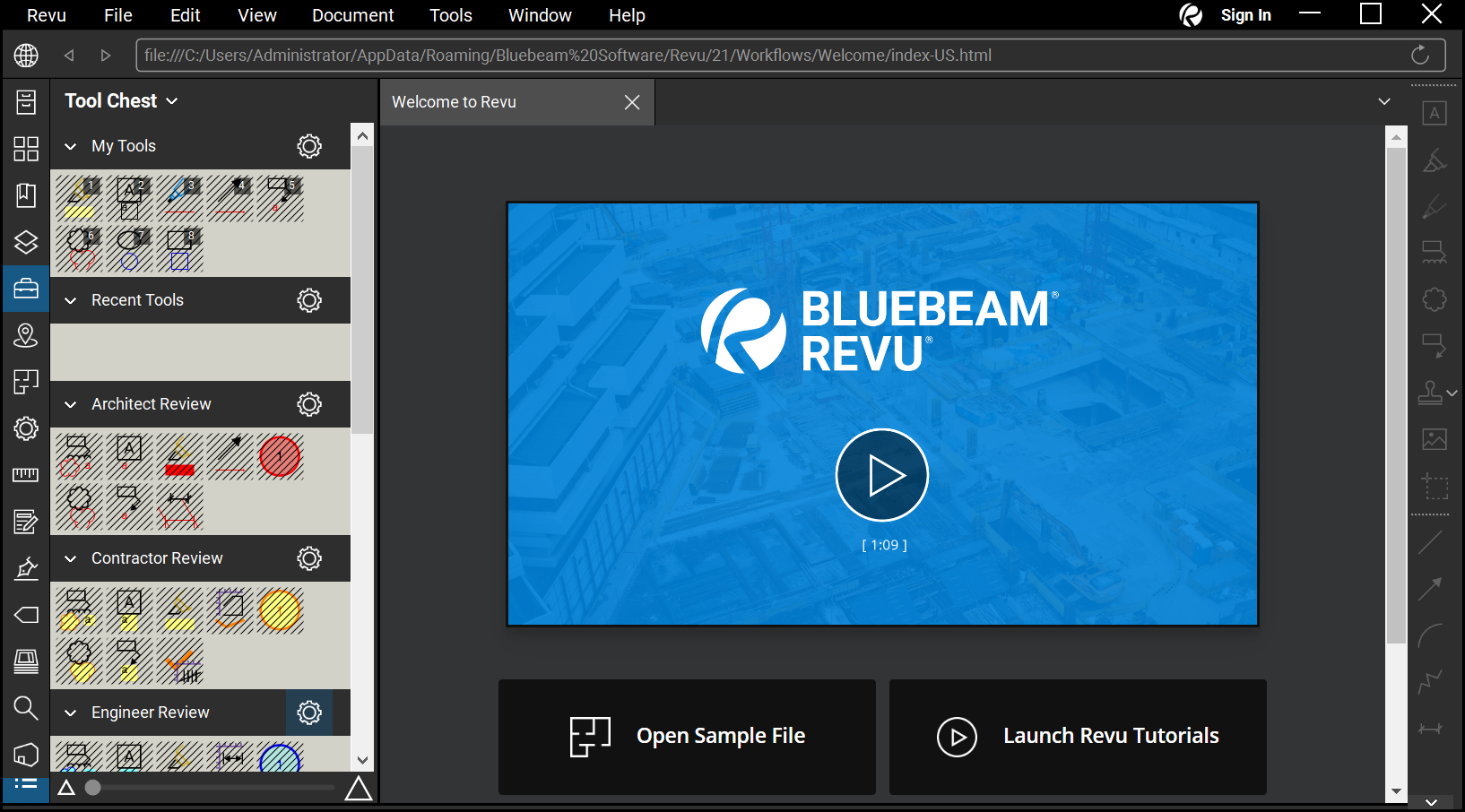
Task: Pick red circle stamp in Architect Review
Action: tap(280, 456)
